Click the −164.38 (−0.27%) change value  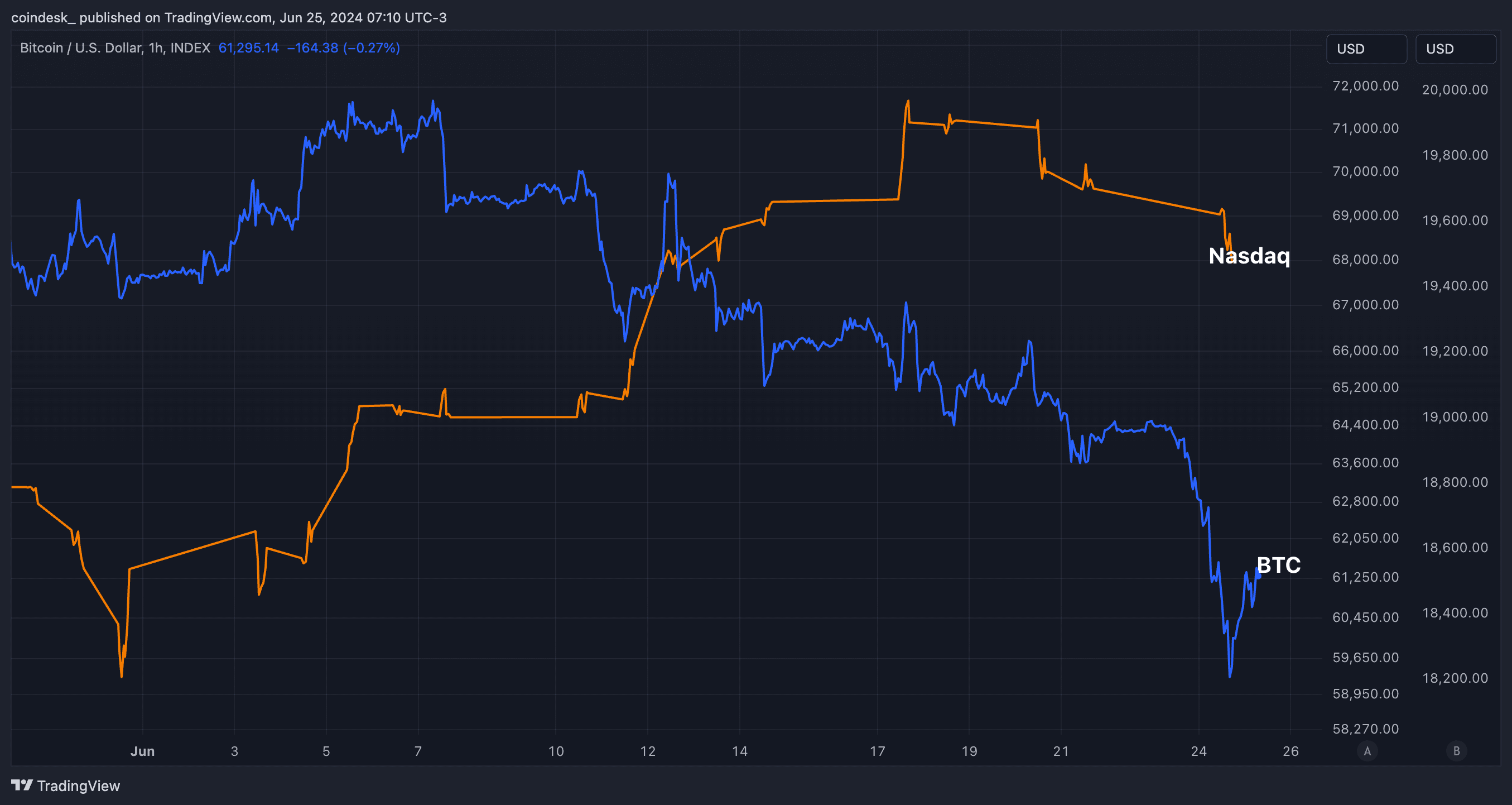(x=343, y=47)
